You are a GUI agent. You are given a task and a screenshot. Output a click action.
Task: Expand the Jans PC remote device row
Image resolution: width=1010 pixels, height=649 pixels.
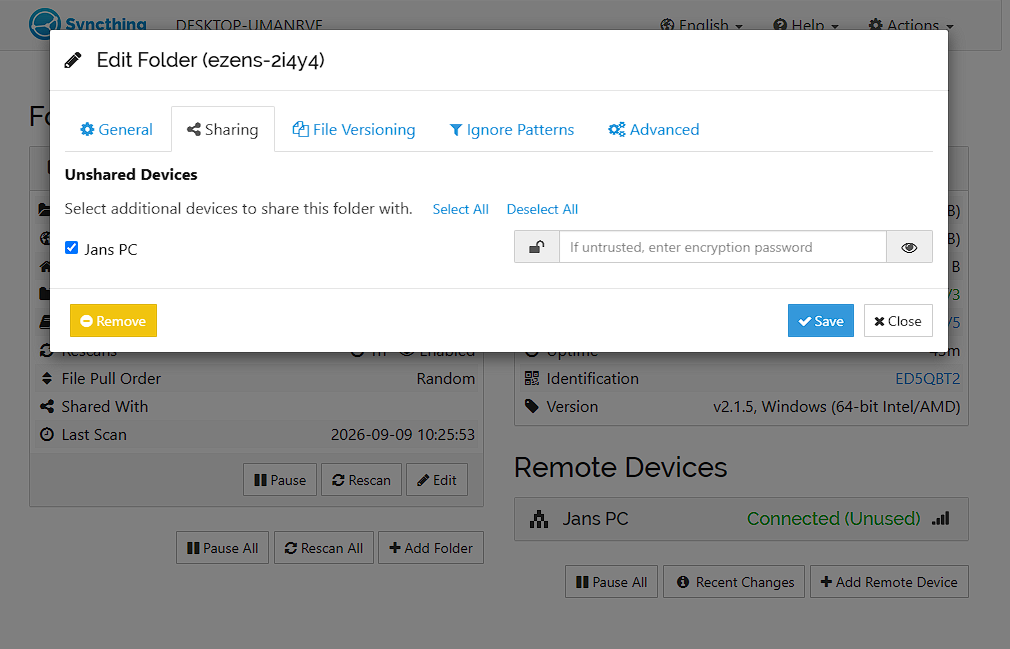741,519
